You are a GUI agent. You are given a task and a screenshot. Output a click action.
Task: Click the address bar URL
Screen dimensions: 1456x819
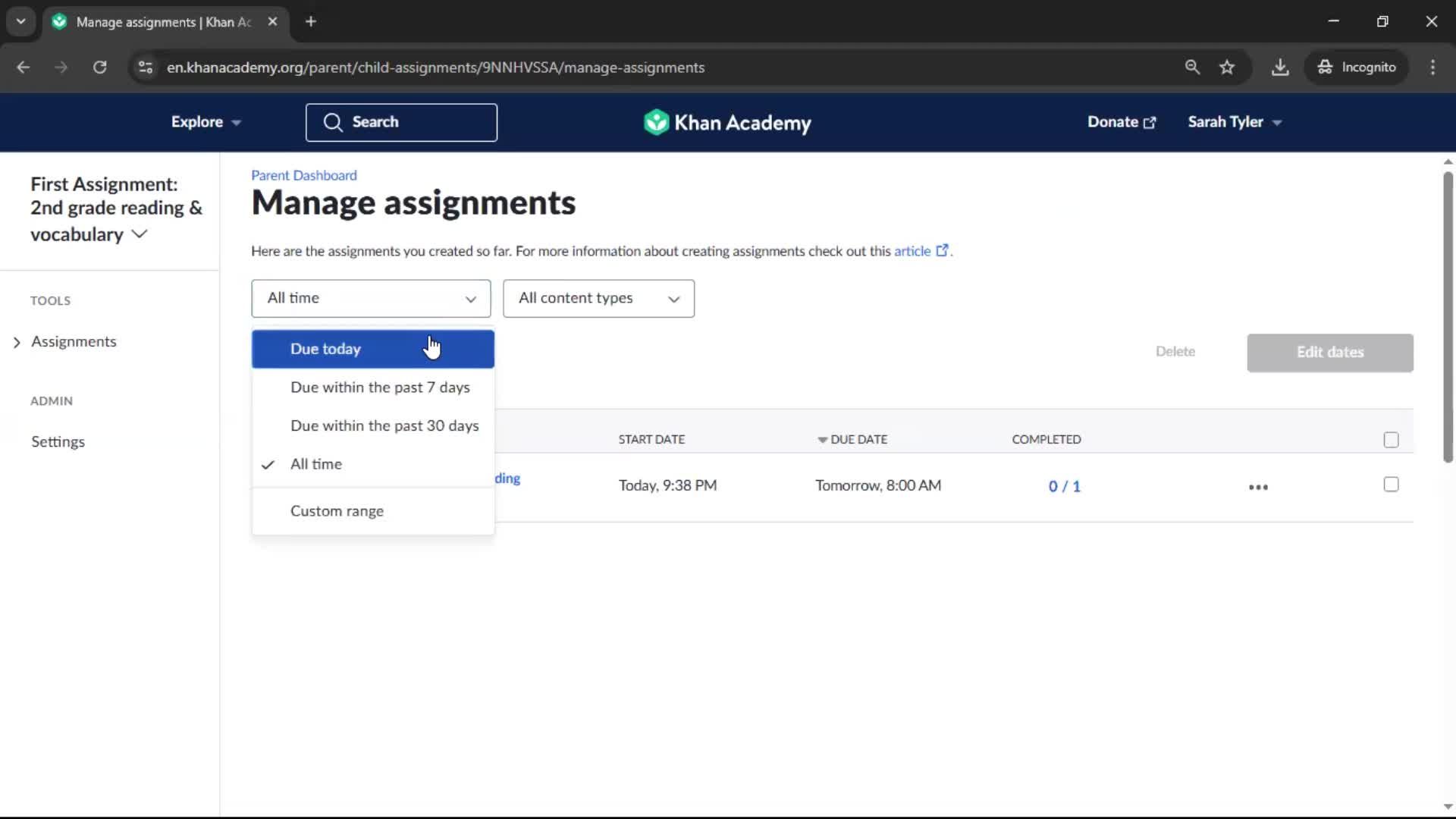point(435,67)
